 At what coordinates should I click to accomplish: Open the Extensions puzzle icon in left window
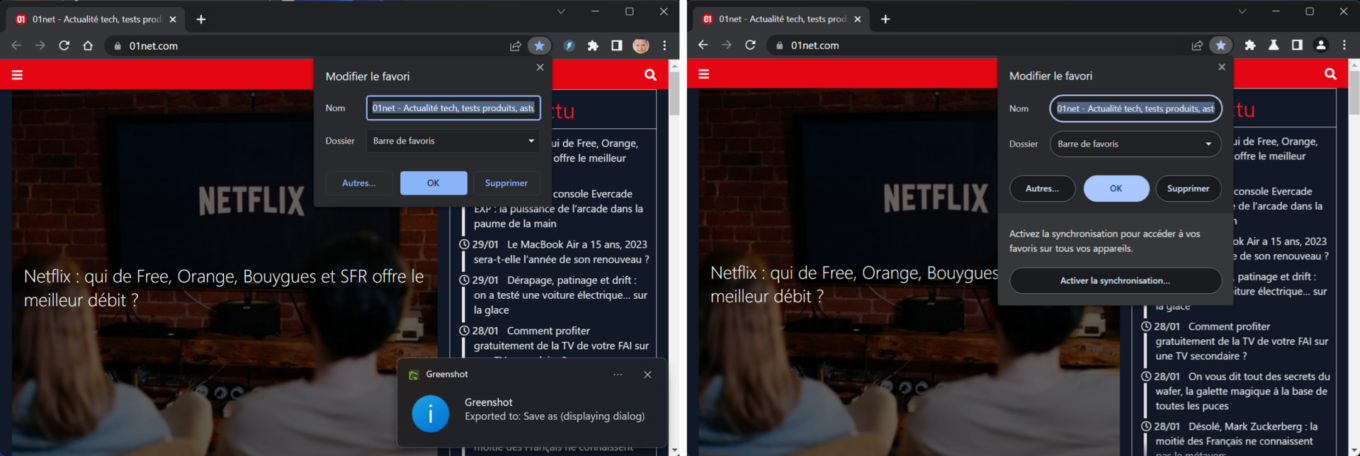click(x=593, y=45)
